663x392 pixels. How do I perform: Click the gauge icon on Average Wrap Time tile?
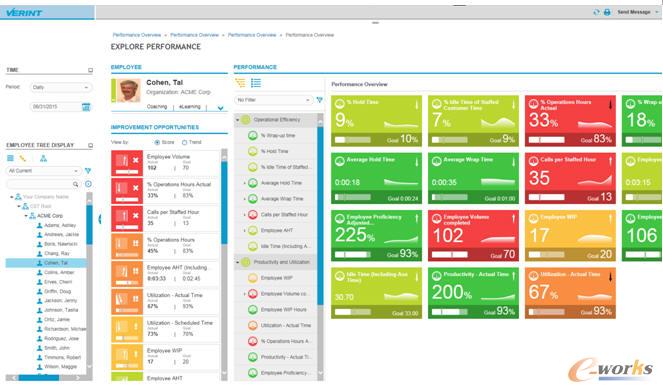tap(437, 161)
